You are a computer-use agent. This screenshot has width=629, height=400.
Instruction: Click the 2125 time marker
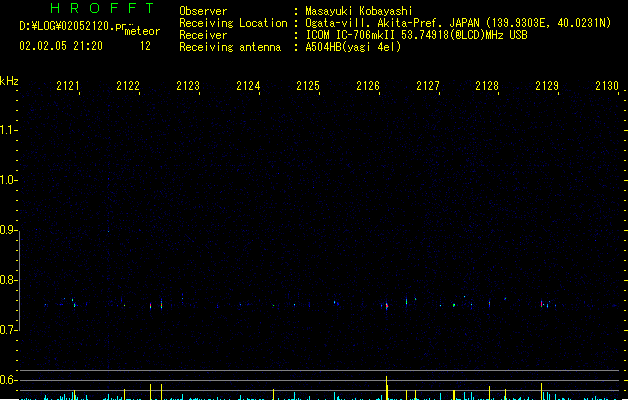(308, 86)
